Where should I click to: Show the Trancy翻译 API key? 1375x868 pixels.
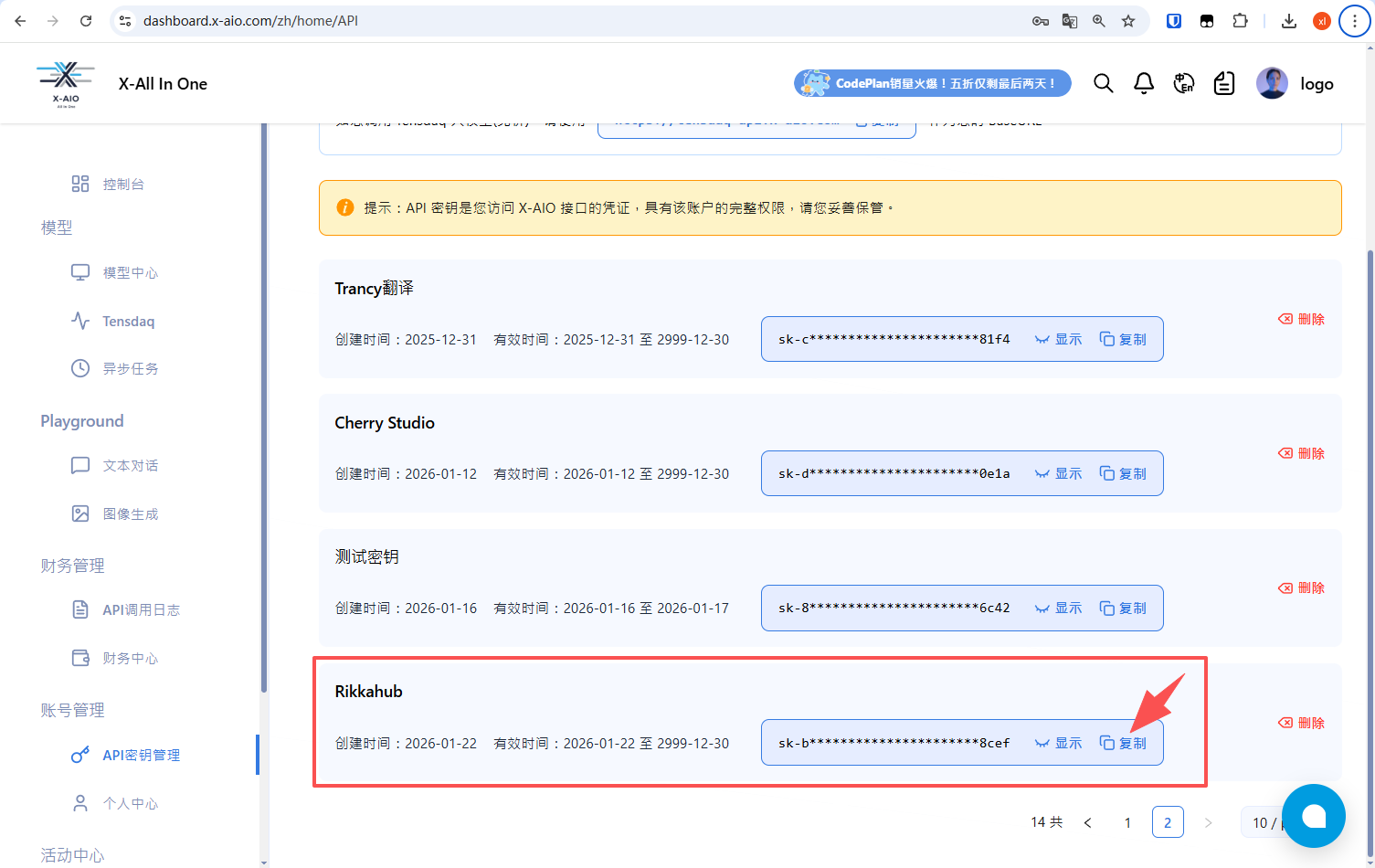pyautogui.click(x=1058, y=339)
